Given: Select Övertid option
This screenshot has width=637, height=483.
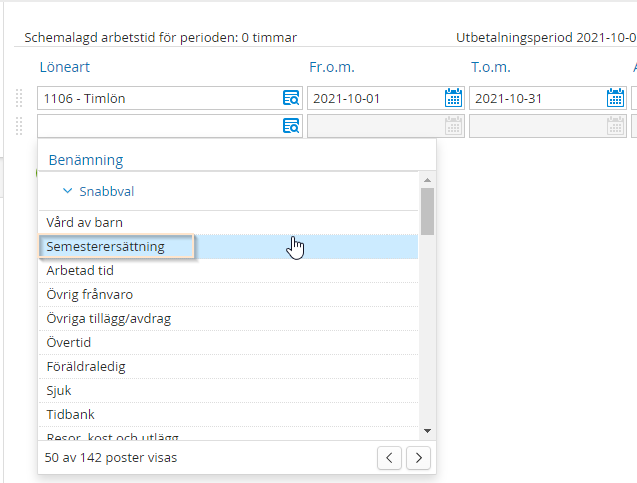Looking at the screenshot, I should click(x=69, y=343).
